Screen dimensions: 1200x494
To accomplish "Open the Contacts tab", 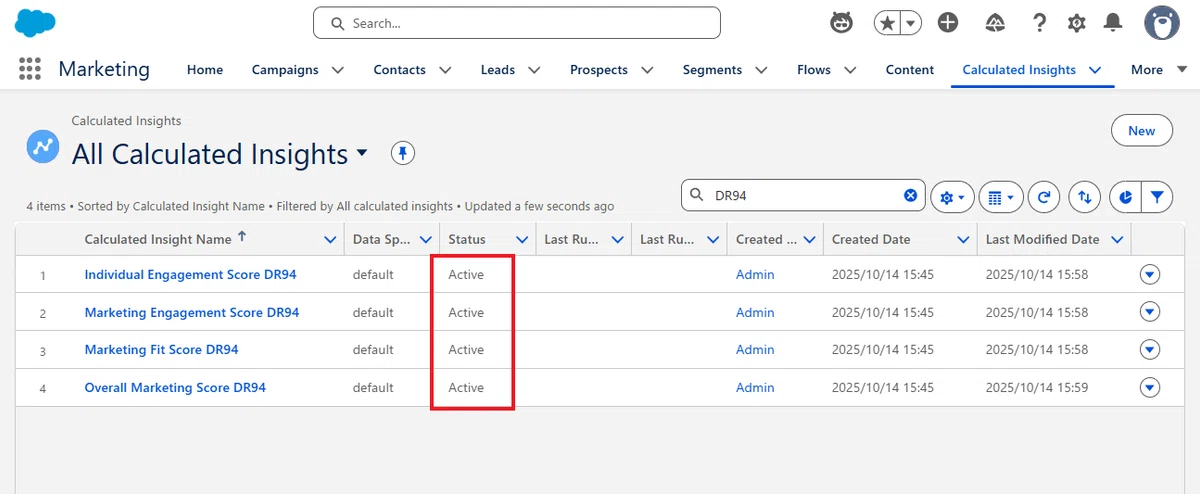I will click(399, 70).
